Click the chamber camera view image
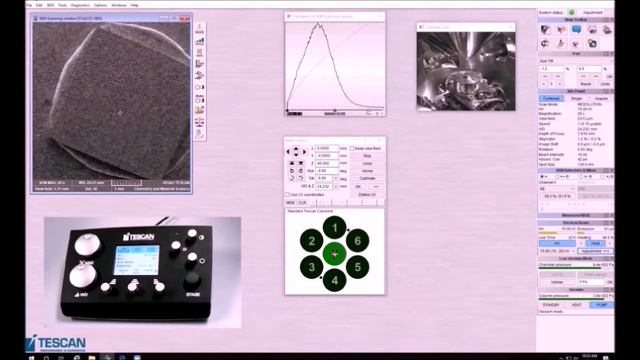Viewport: 640px width, 360px height. point(466,71)
